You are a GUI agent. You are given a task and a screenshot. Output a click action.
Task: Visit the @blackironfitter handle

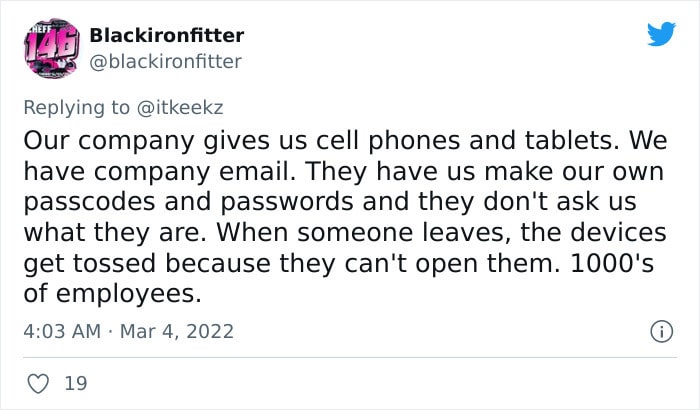pos(165,62)
